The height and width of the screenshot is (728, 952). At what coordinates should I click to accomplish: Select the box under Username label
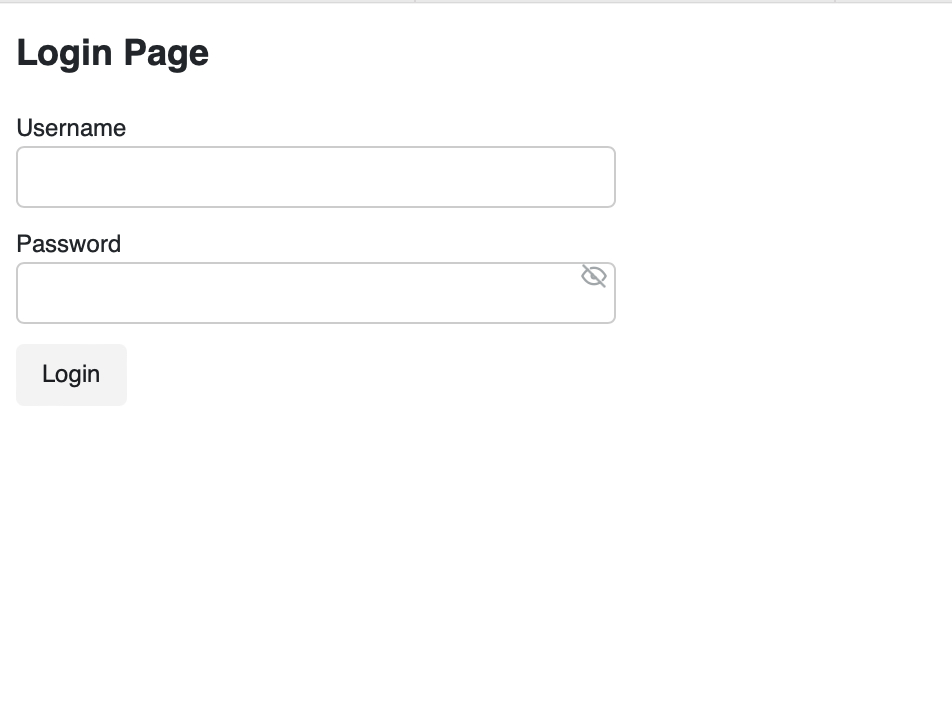point(315,177)
